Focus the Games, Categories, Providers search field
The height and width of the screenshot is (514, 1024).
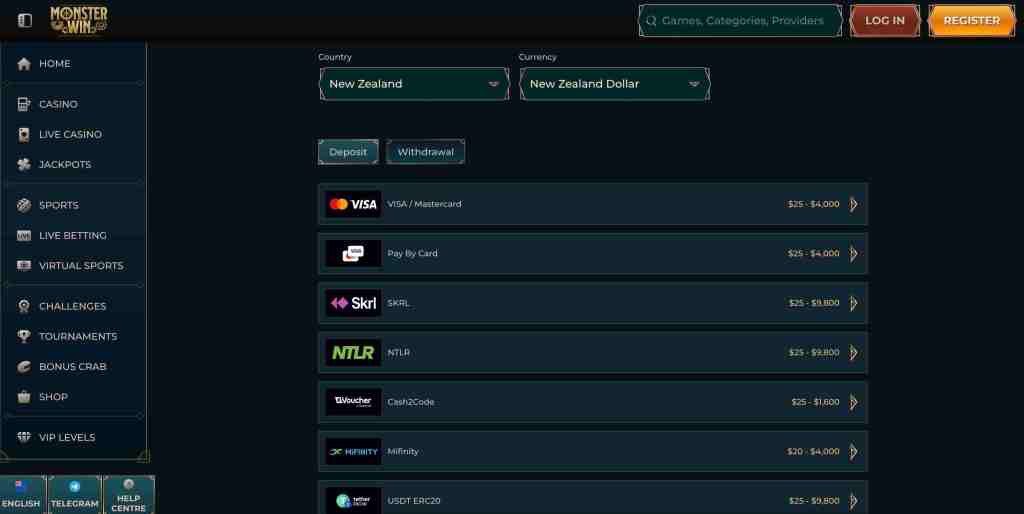pyautogui.click(x=741, y=20)
